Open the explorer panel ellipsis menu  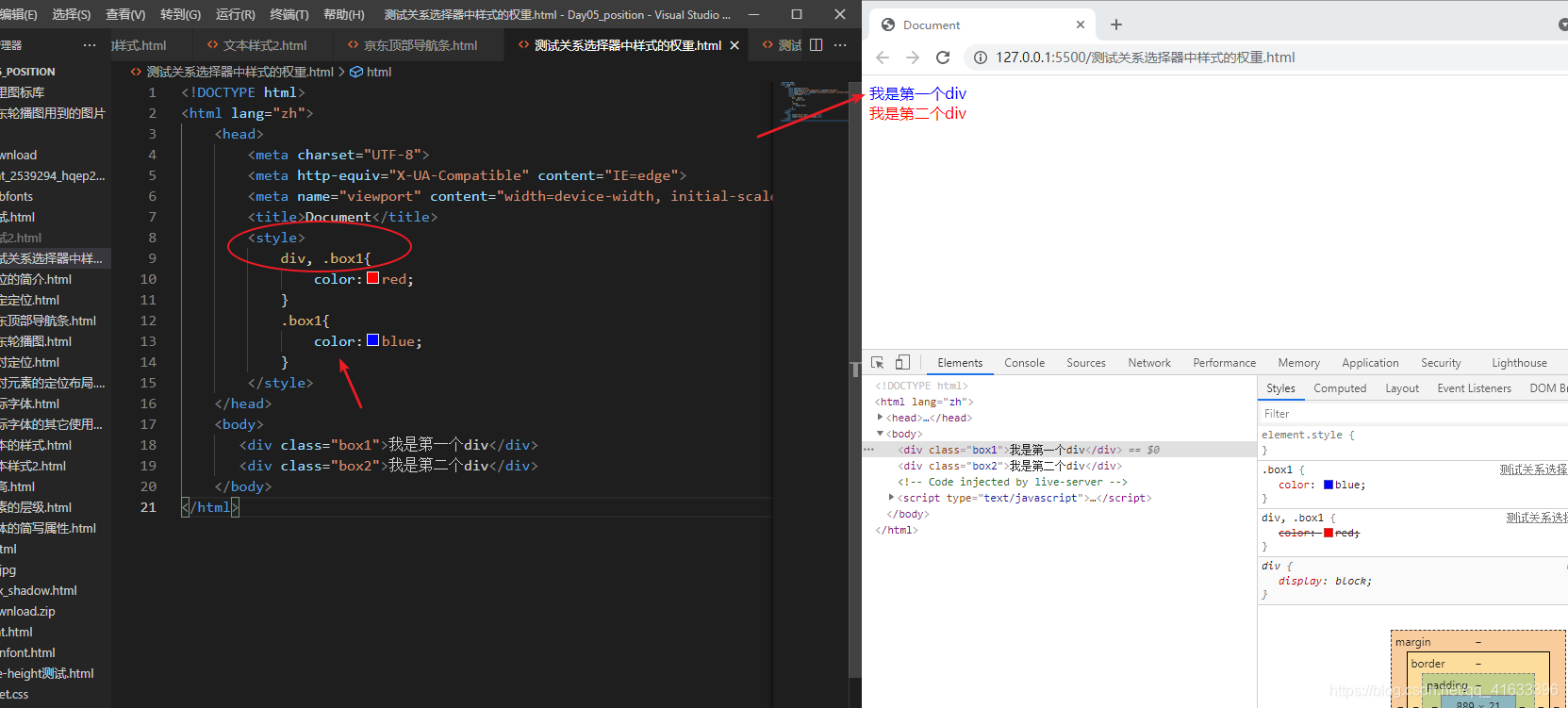click(x=90, y=44)
